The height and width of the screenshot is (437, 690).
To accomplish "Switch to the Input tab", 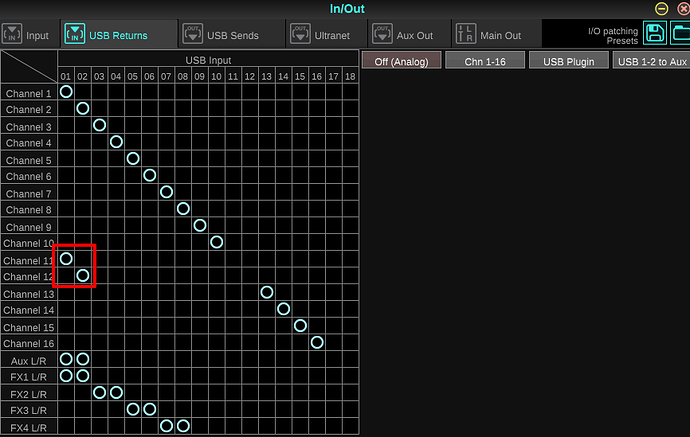I will 29,35.
